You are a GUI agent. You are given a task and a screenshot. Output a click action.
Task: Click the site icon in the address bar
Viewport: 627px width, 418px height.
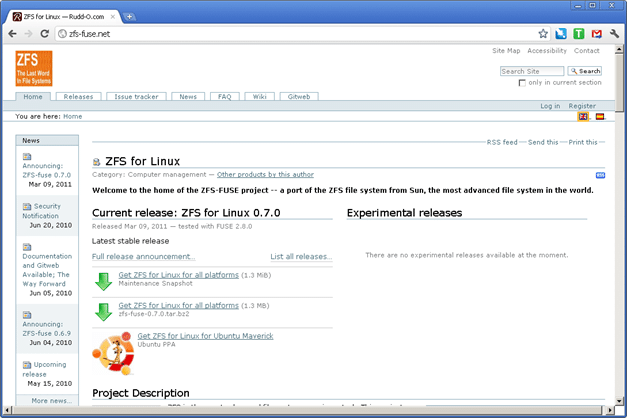pos(62,34)
